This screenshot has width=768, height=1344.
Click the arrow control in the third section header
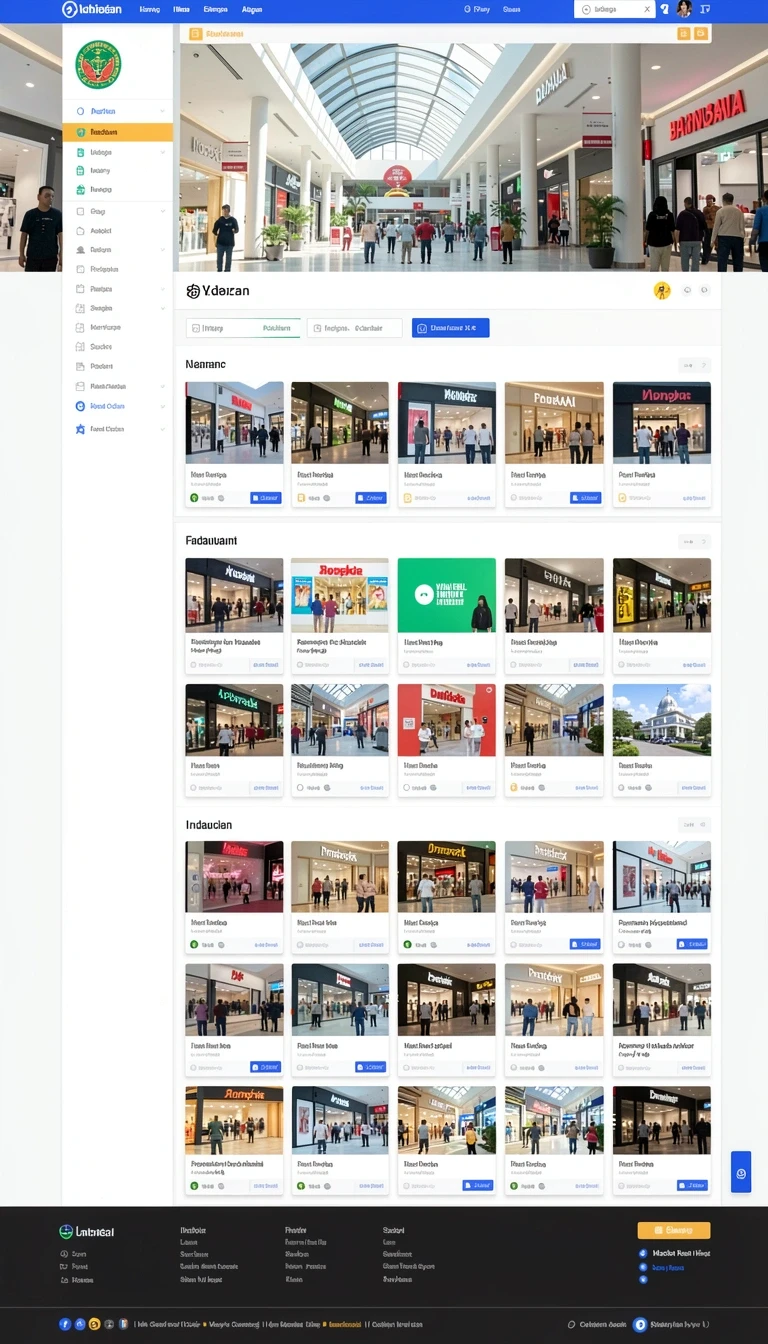694,825
